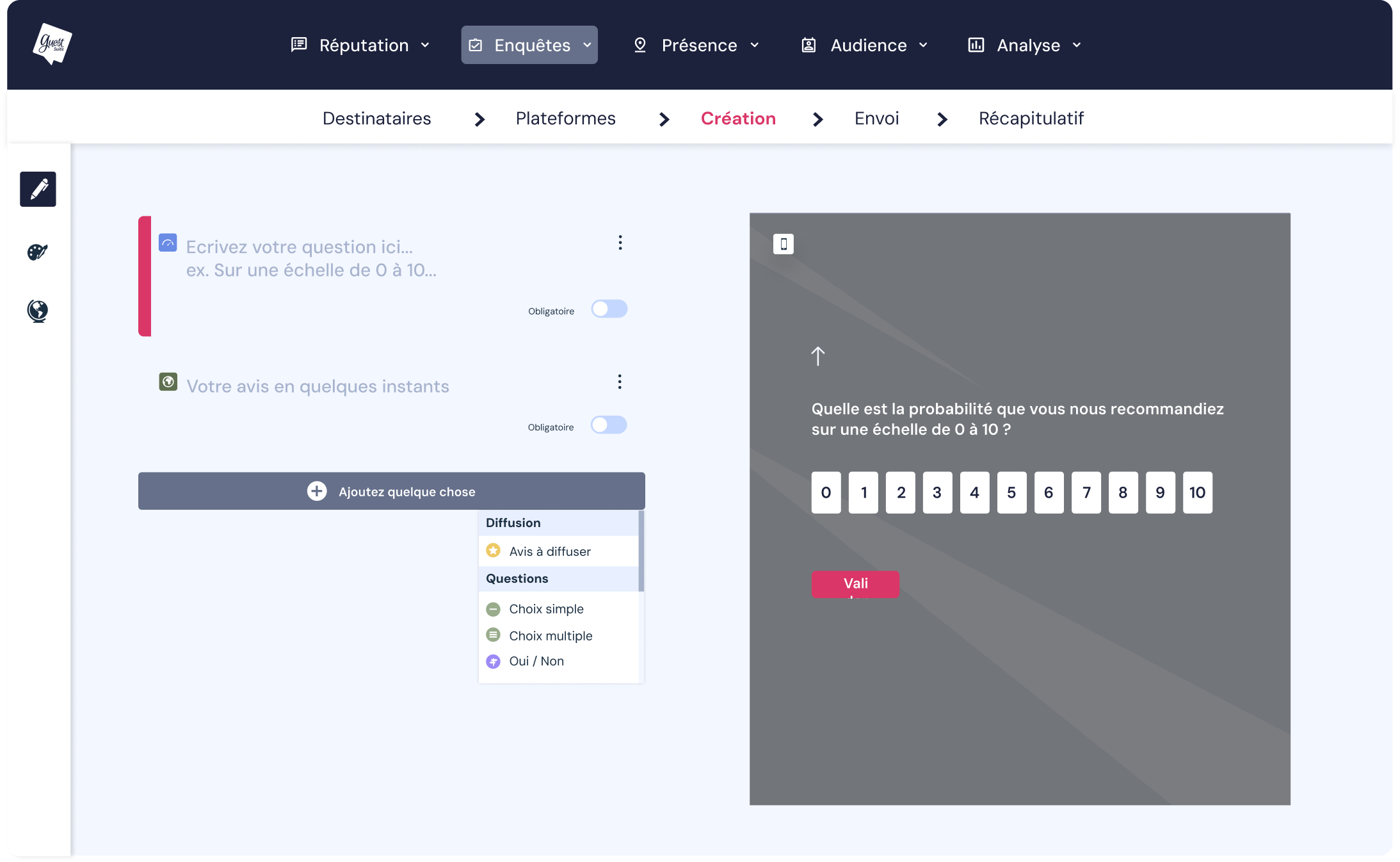Choose rating 4 in preview
Viewport: 1400px width, 862px height.
pos(974,492)
